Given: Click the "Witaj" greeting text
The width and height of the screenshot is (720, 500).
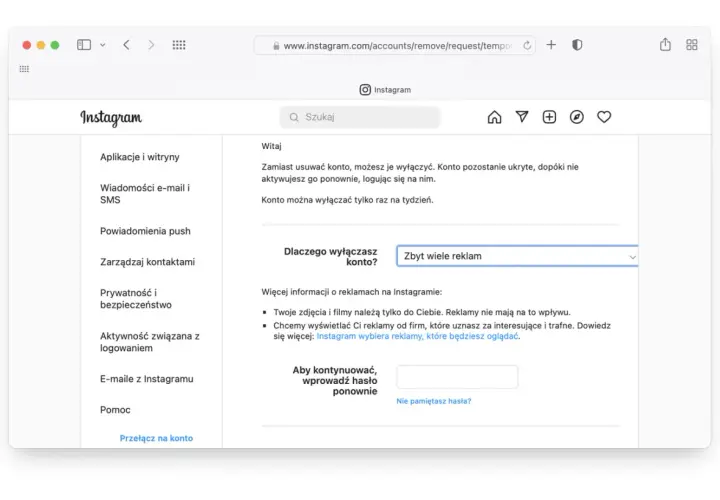Looking at the screenshot, I should click(271, 146).
